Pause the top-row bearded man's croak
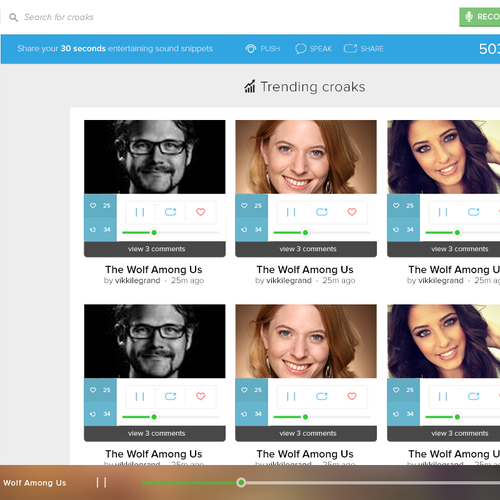 140,212
